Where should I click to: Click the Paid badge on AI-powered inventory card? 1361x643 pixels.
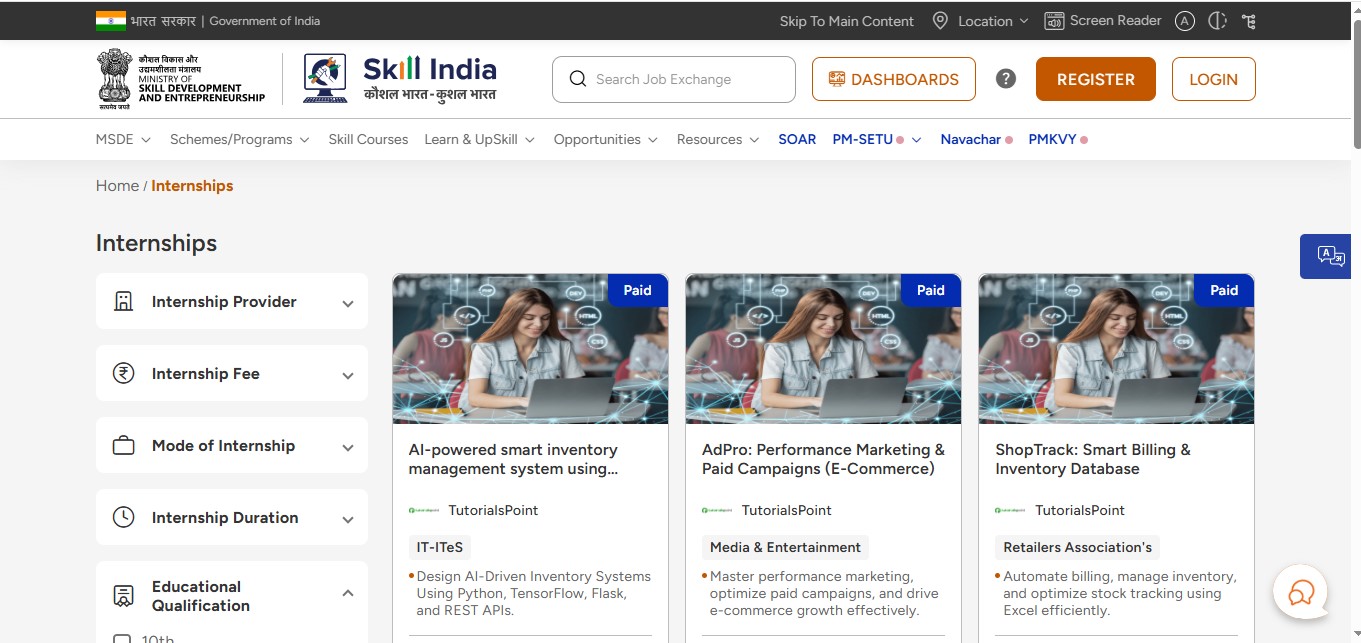pos(638,290)
